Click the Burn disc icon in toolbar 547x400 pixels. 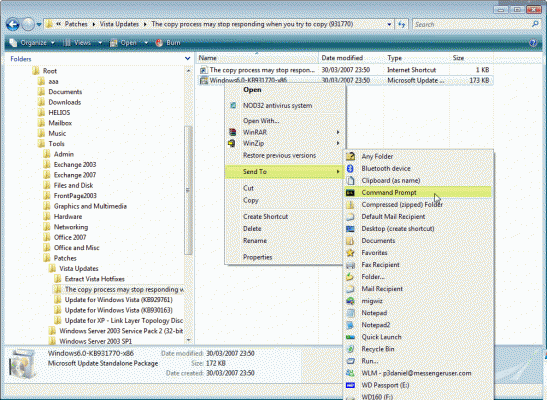coord(159,43)
